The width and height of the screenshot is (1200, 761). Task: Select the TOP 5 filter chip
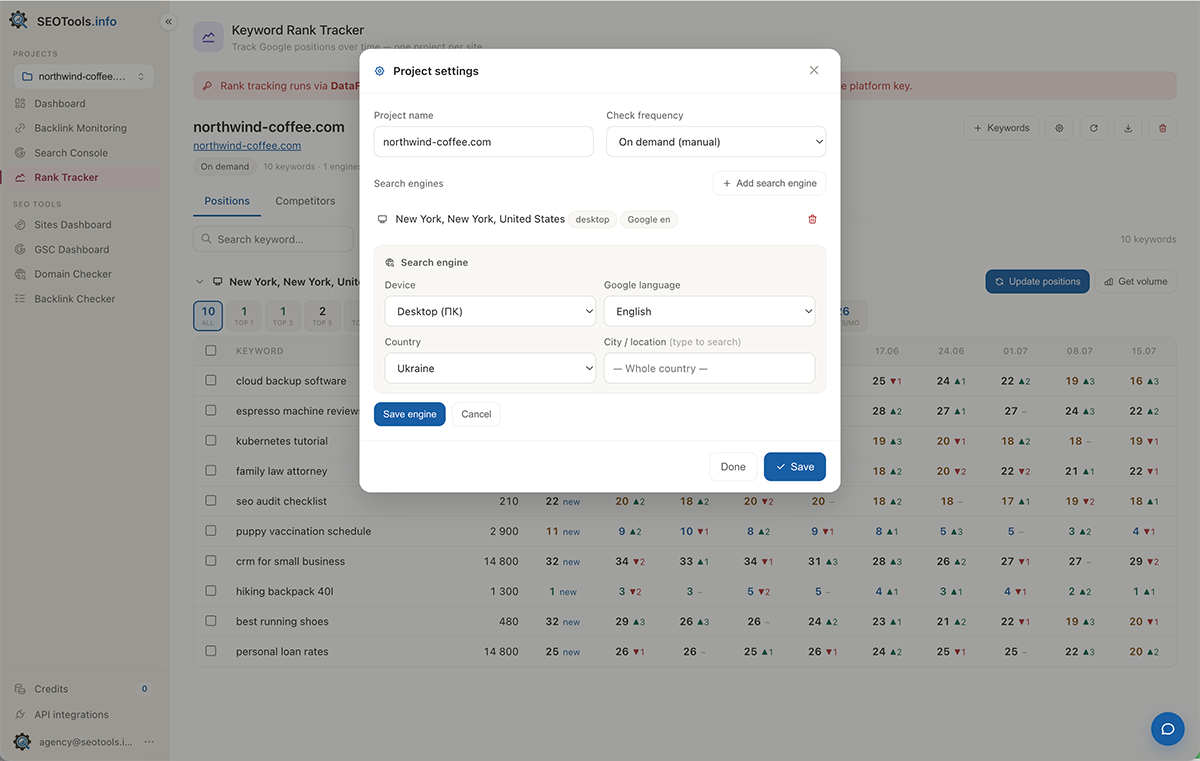(x=322, y=316)
